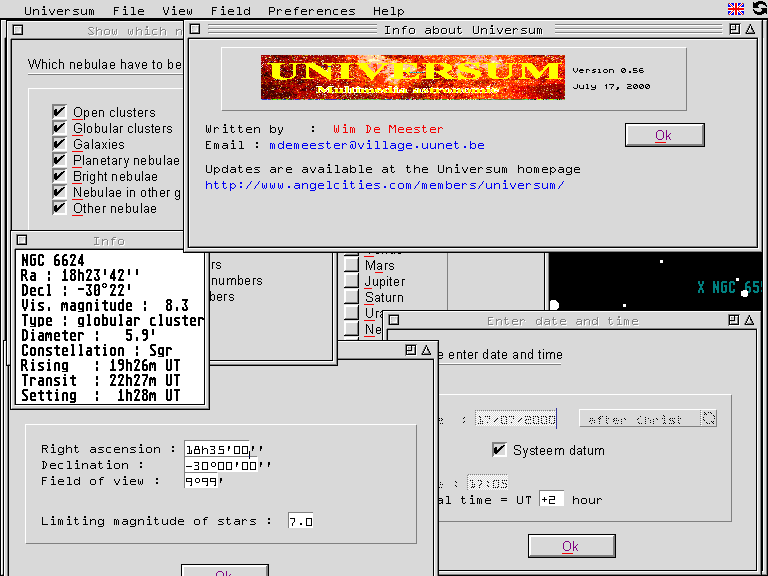Click zoom gadget of Enter date and time window

click(x=734, y=320)
